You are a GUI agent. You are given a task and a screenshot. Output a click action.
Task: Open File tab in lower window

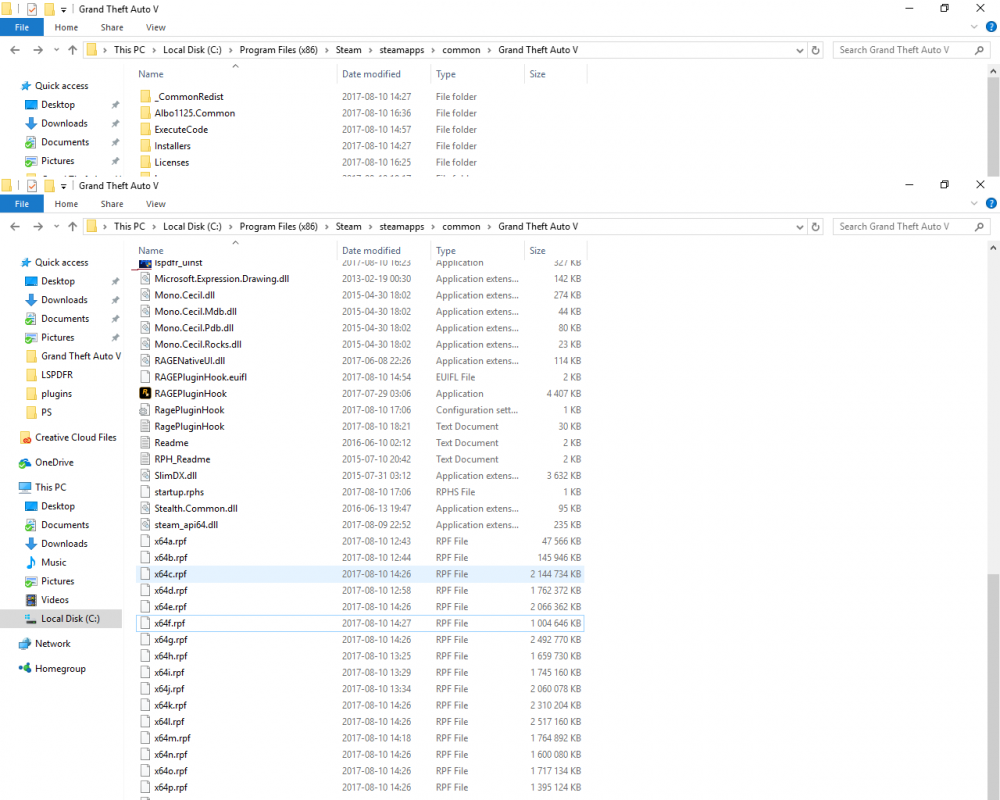pyautogui.click(x=22, y=204)
